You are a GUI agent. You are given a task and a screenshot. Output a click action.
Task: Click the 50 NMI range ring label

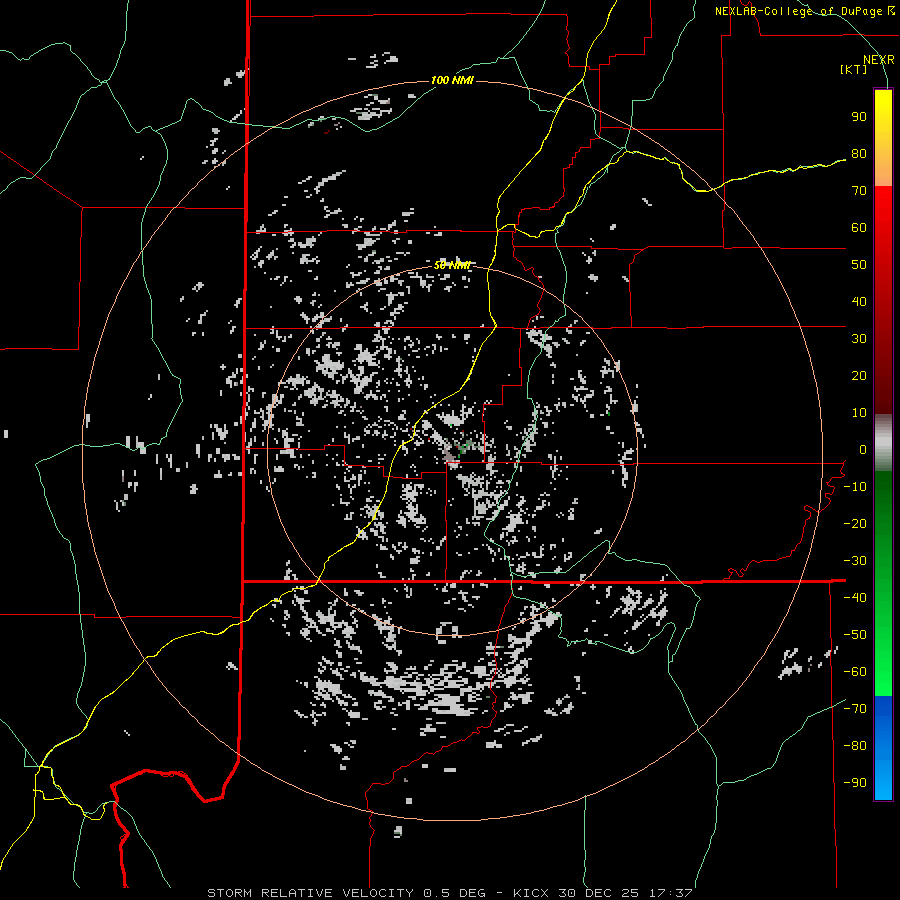point(452,265)
